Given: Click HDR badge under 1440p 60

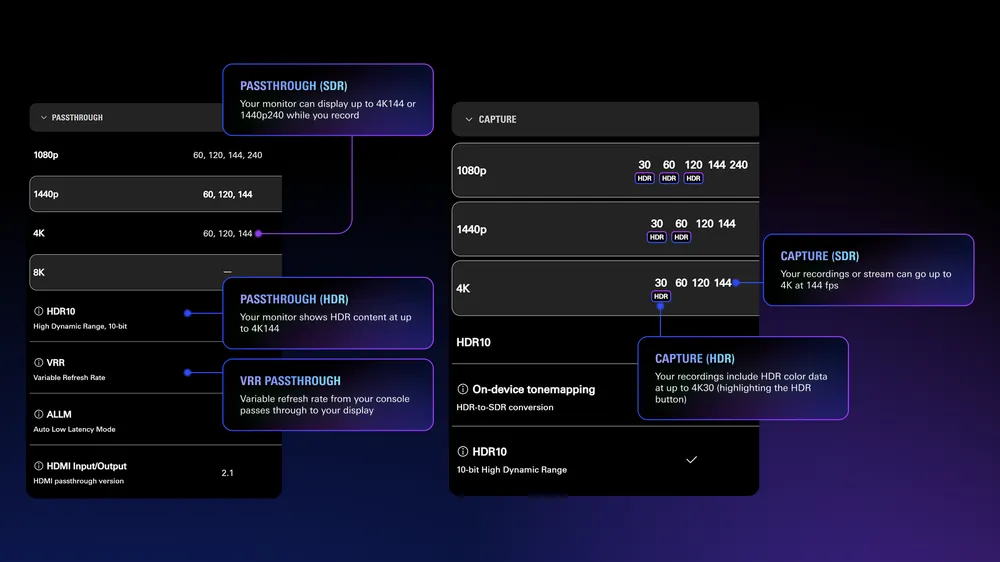Looking at the screenshot, I should pos(681,237).
